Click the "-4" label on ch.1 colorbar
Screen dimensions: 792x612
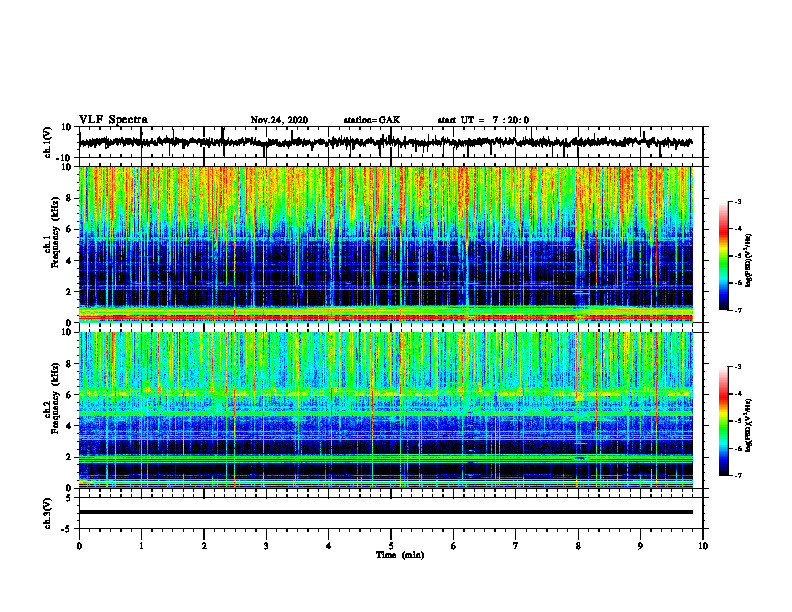(737, 229)
